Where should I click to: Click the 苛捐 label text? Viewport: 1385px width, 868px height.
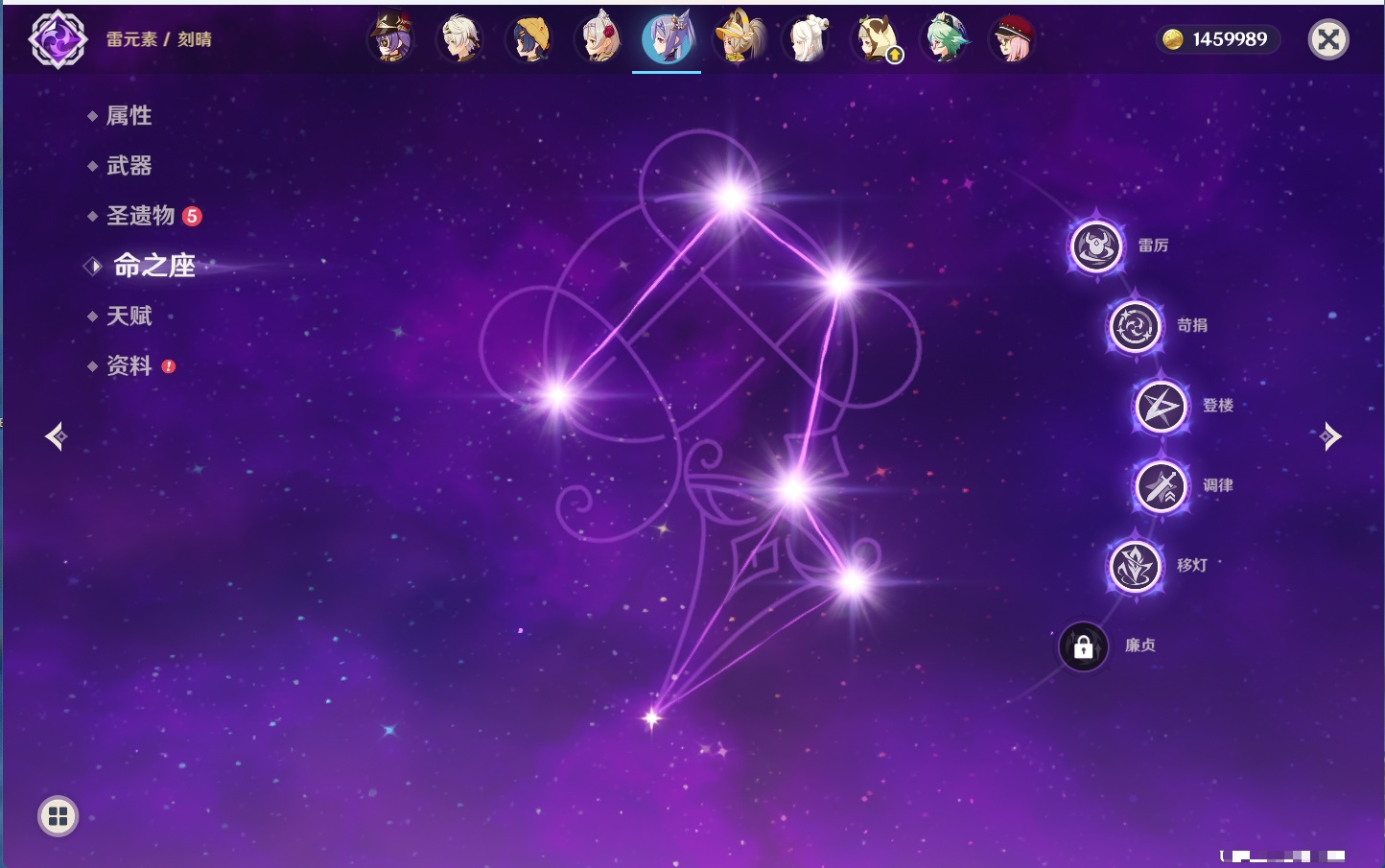tap(1192, 325)
